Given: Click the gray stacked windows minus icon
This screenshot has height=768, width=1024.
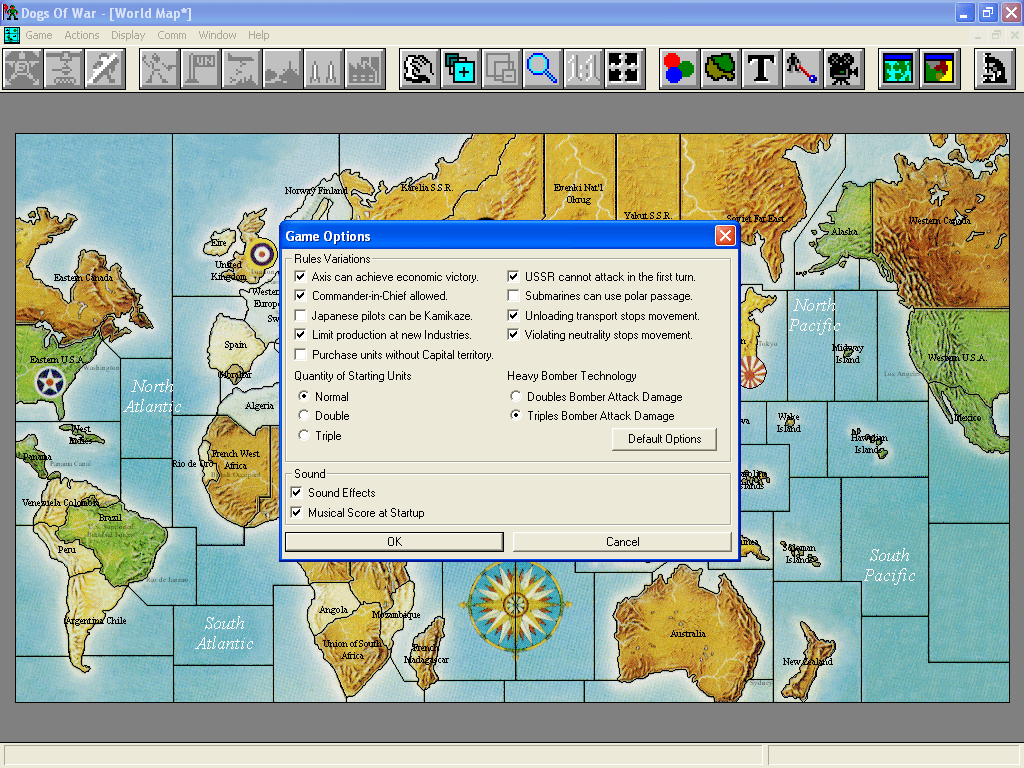Looking at the screenshot, I should 502,69.
